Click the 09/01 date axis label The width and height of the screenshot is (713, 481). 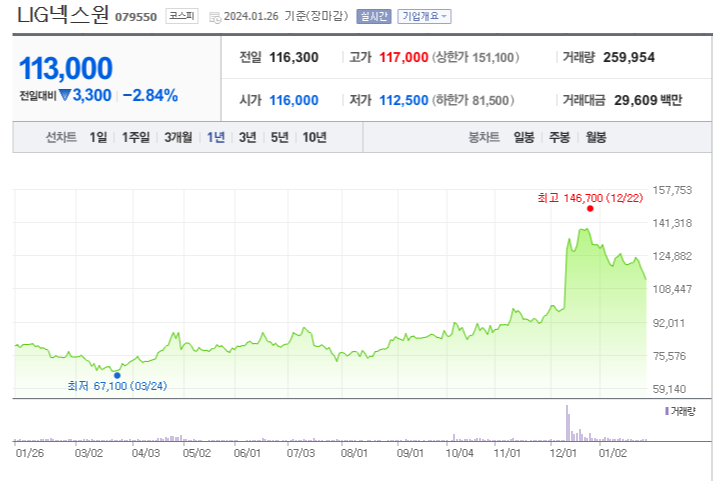[410, 453]
